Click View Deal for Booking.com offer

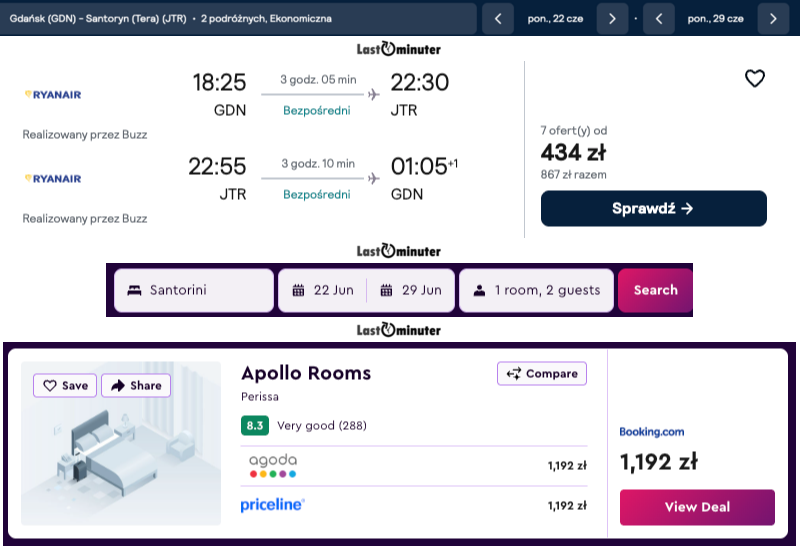[x=696, y=507]
